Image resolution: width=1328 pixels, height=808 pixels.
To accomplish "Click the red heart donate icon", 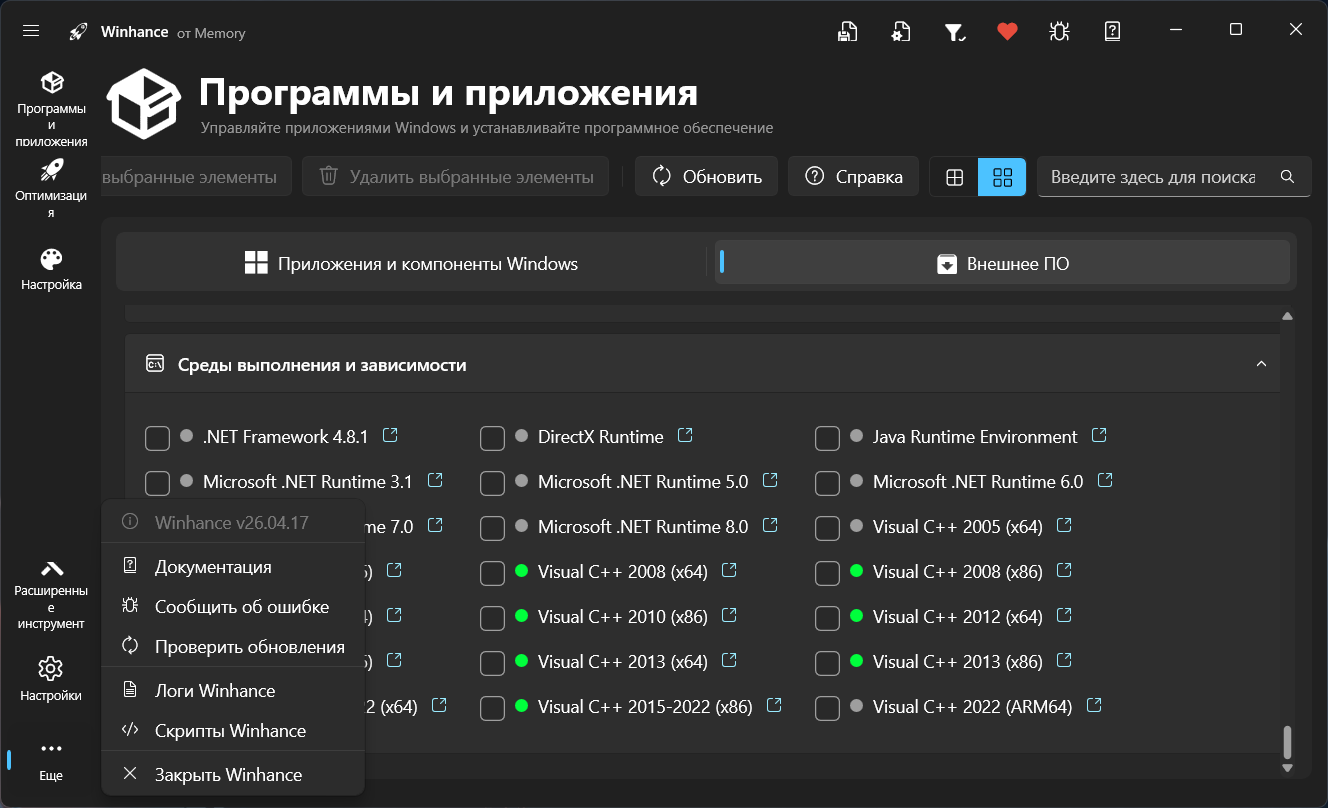I will pyautogui.click(x=1007, y=31).
